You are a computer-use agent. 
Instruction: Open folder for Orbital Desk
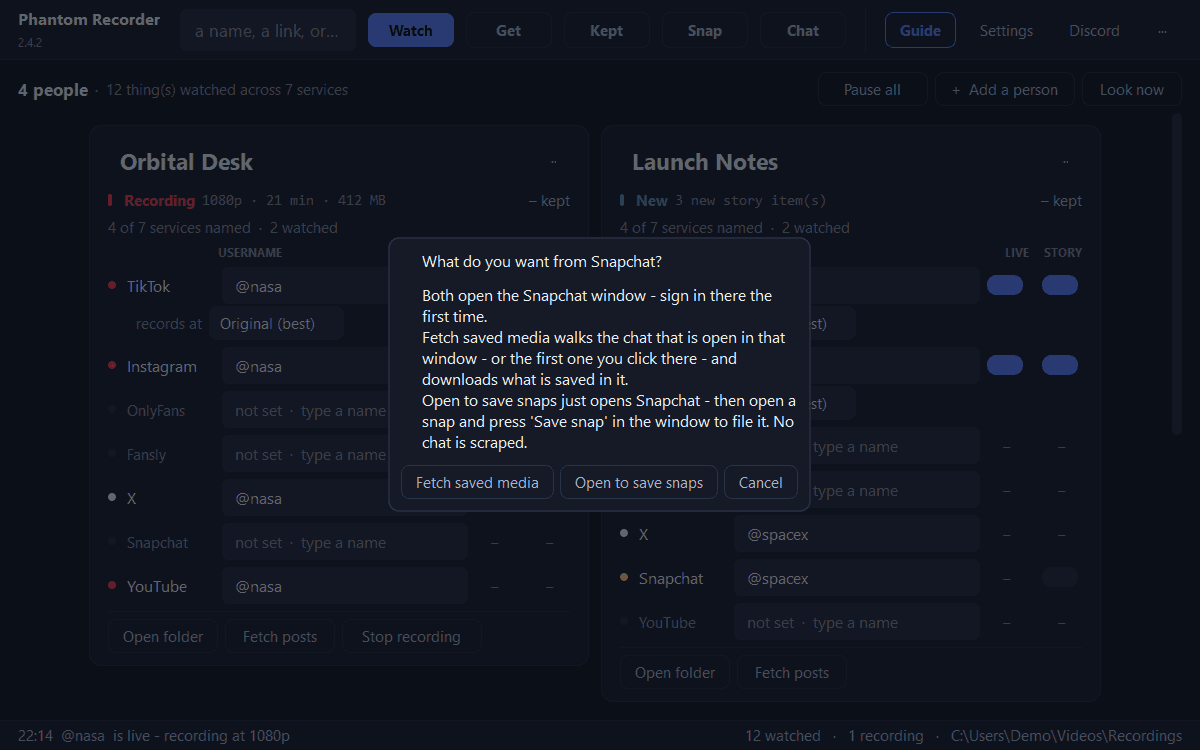[163, 637]
